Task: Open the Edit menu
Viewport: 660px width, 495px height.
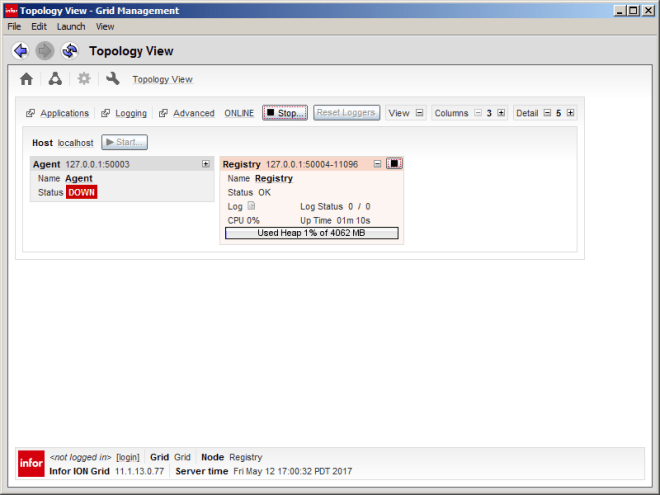Action: point(39,26)
